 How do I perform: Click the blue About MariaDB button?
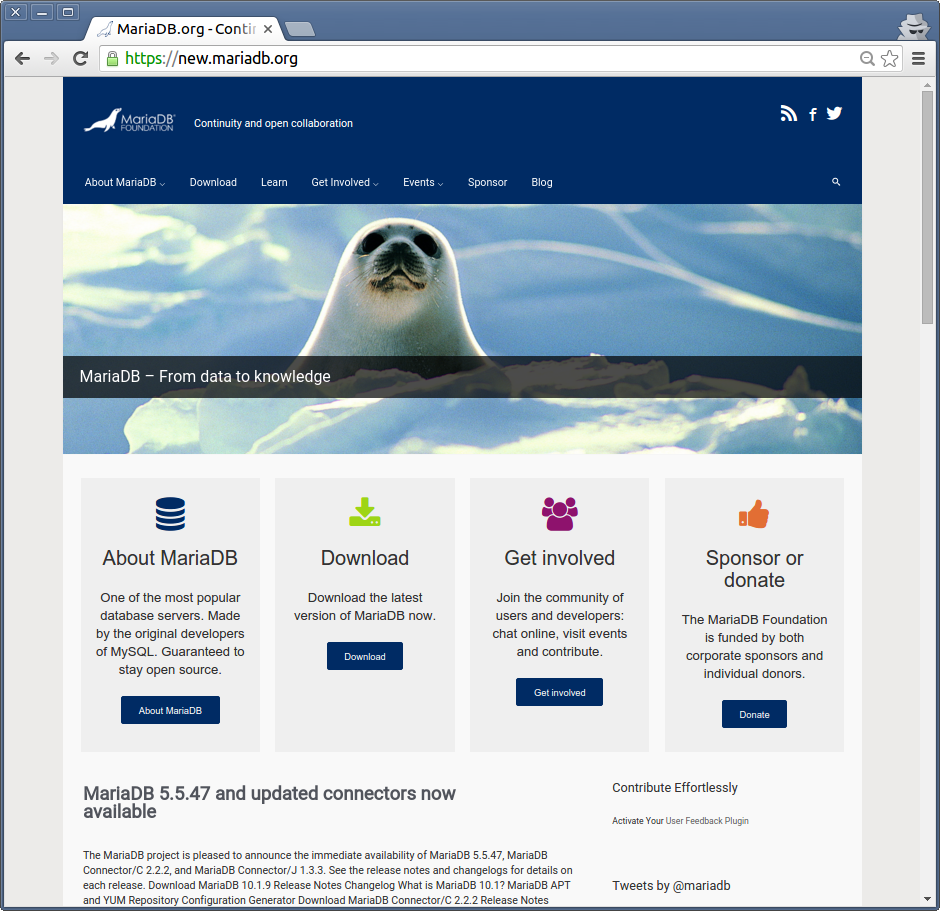[170, 710]
